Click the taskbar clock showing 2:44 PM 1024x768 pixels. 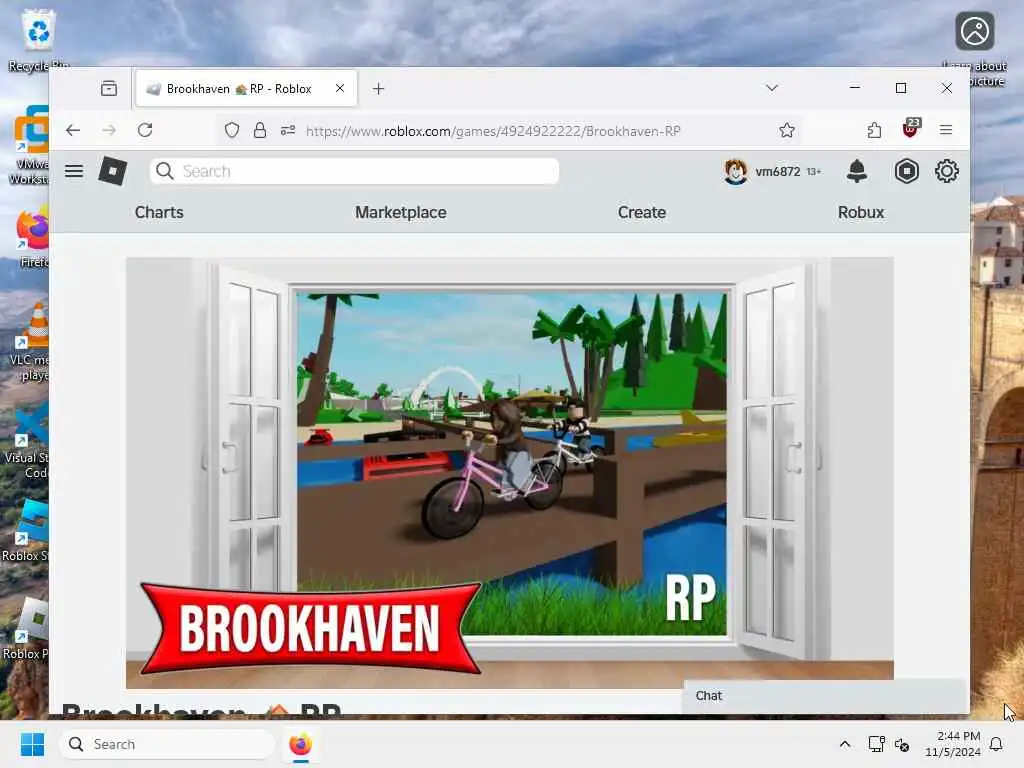tap(953, 744)
